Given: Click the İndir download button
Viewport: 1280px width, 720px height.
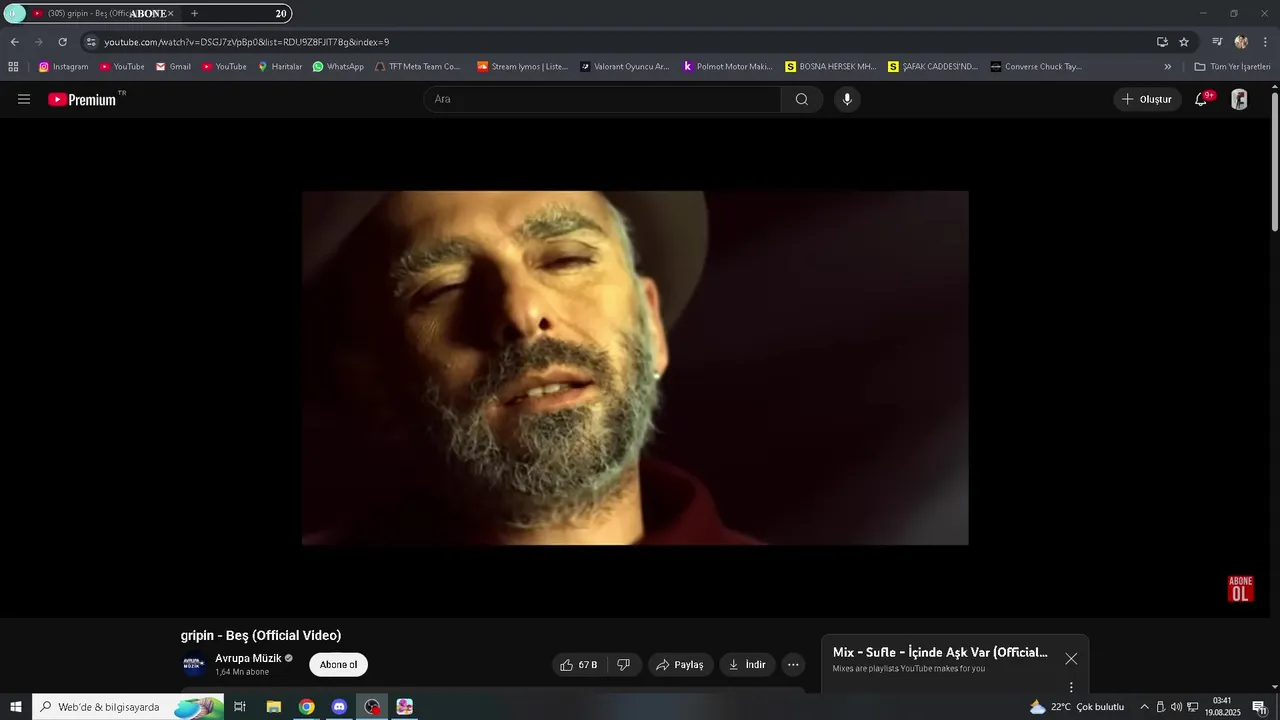Looking at the screenshot, I should [x=747, y=665].
